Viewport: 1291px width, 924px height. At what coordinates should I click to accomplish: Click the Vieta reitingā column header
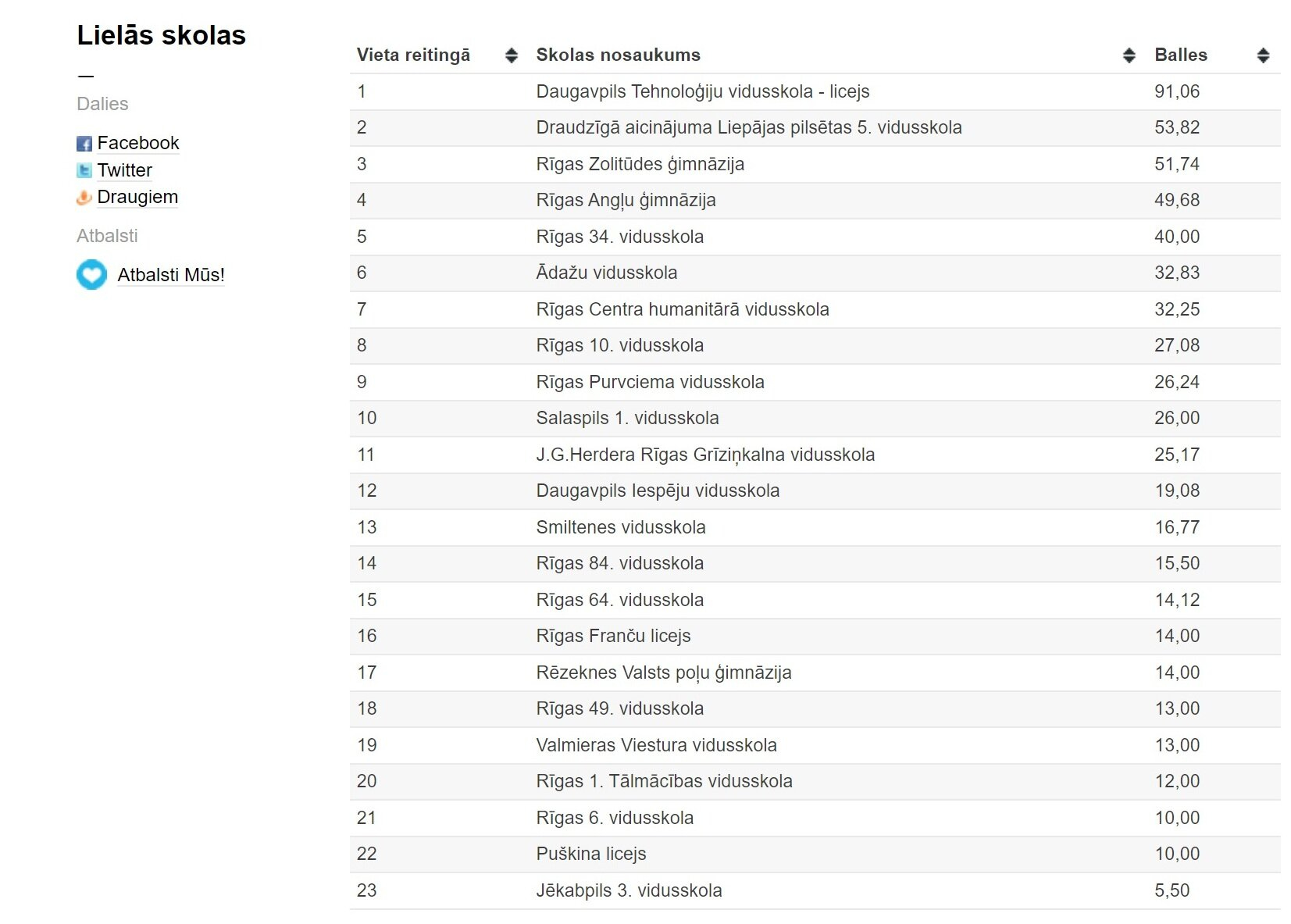click(413, 55)
